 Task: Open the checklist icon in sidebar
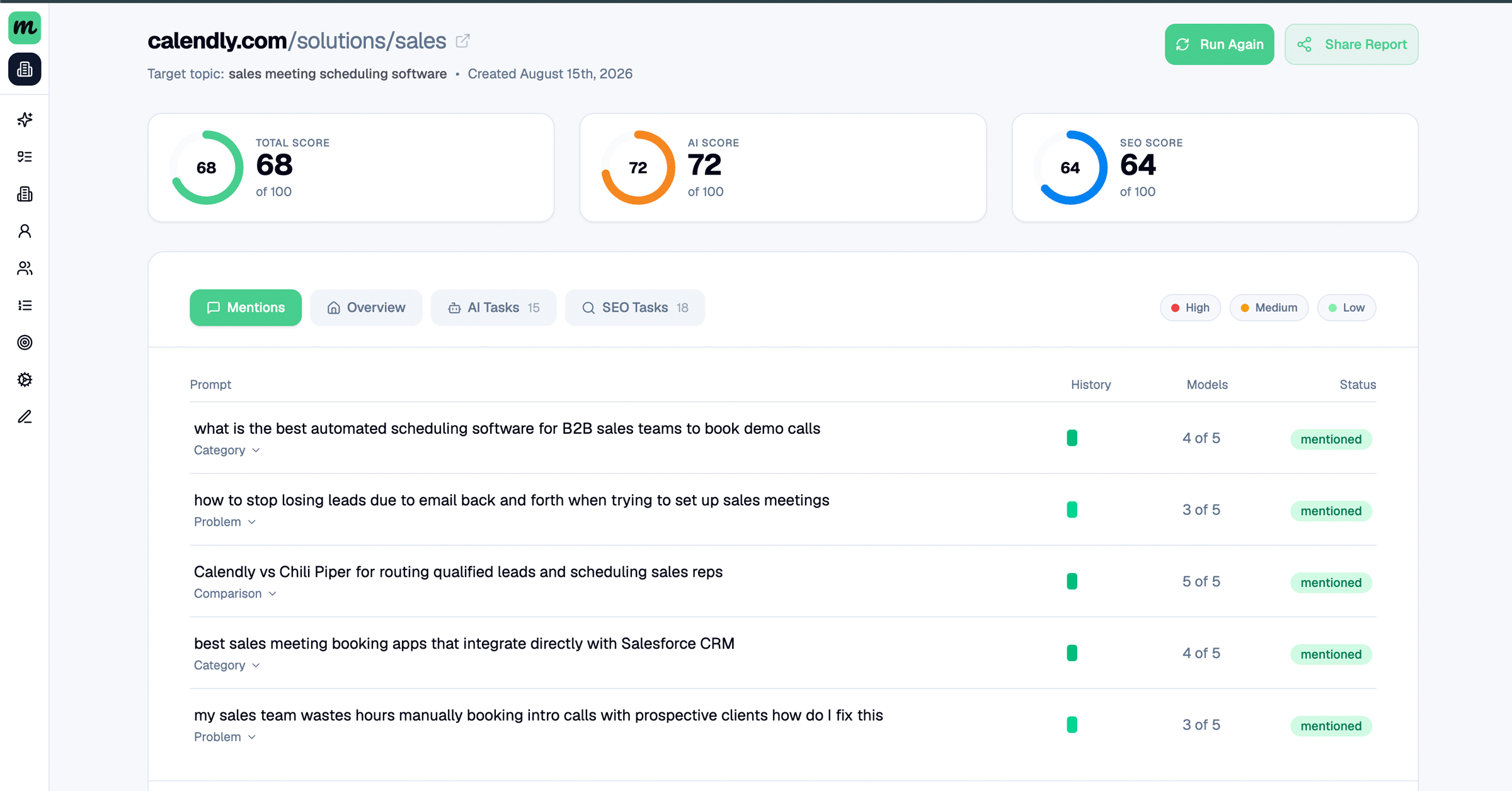(x=25, y=157)
